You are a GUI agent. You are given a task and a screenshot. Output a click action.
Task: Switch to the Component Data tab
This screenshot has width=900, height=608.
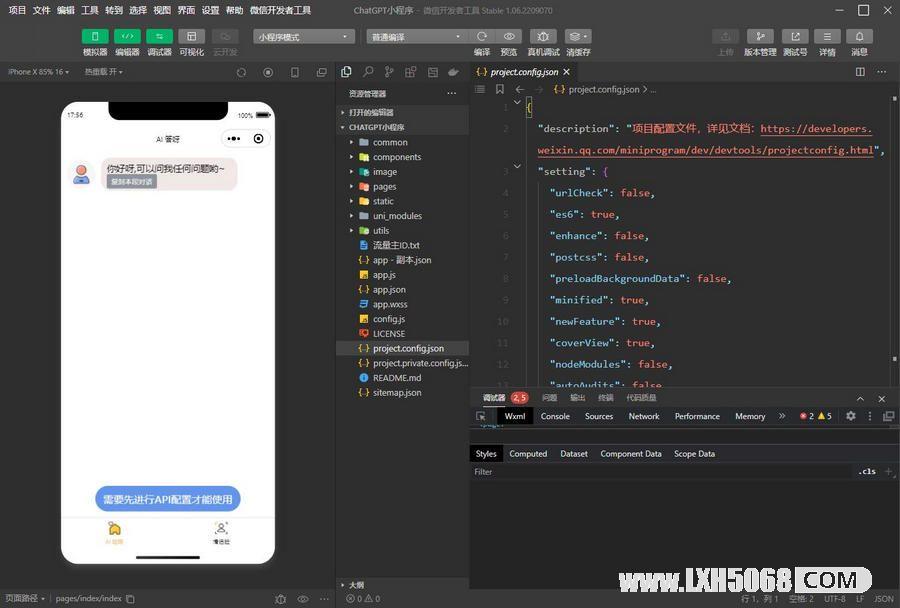[631, 454]
